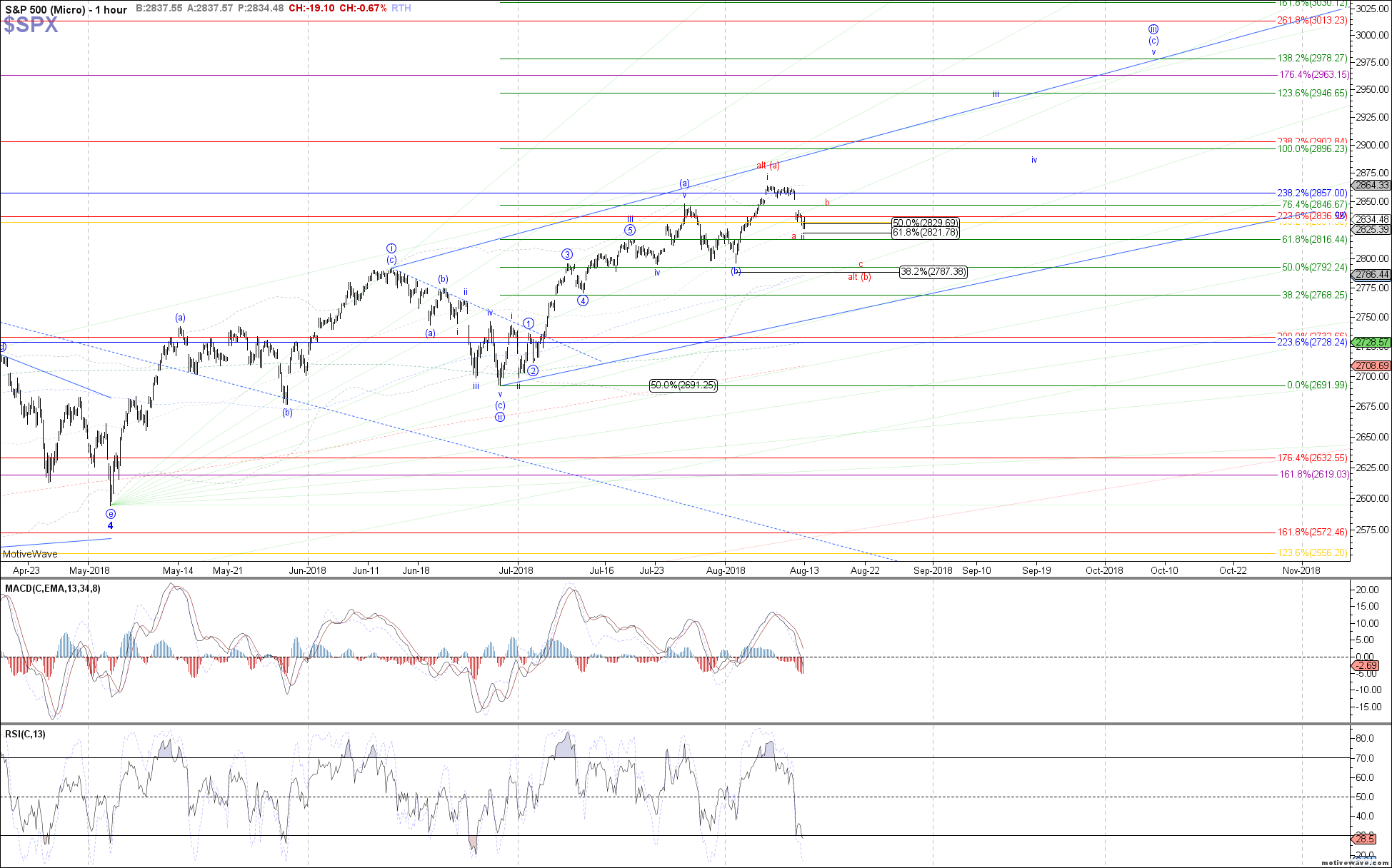Viewport: 1392px width, 868px height.
Task: Click the MotiveWave label on the chart
Action: point(30,554)
